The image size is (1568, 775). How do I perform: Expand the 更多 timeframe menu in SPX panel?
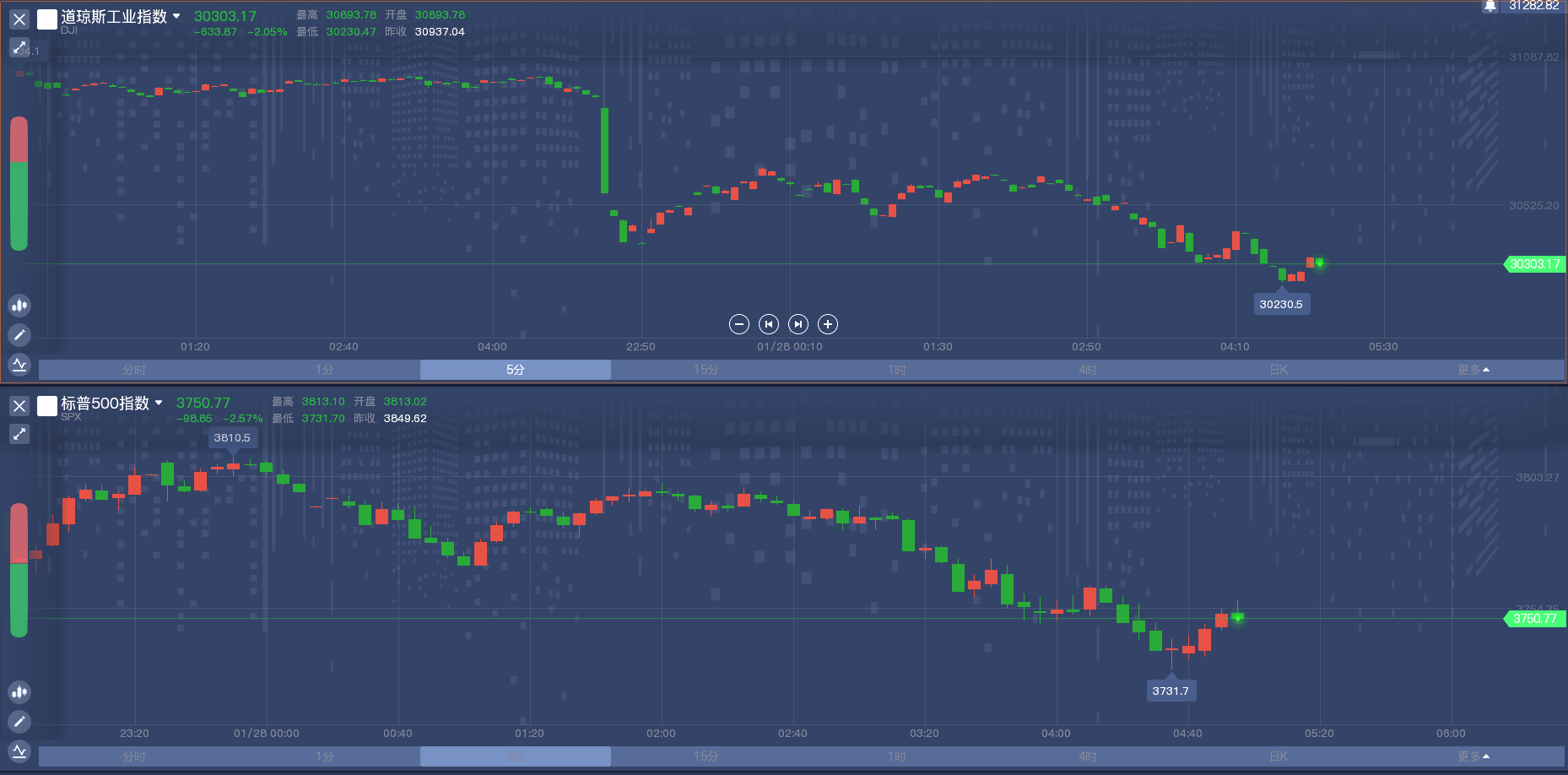coord(1473,756)
